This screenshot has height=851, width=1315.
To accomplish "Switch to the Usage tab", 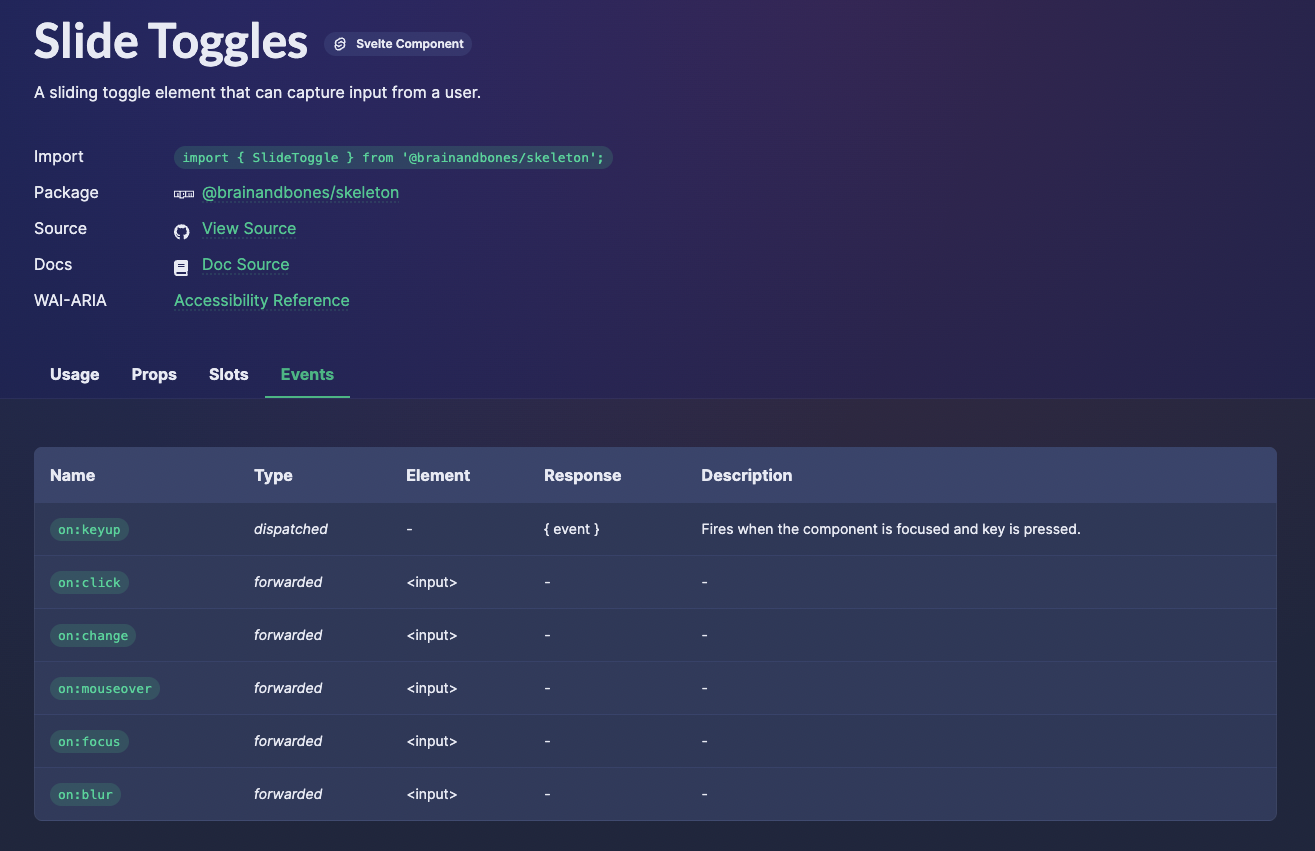I will tap(74, 374).
